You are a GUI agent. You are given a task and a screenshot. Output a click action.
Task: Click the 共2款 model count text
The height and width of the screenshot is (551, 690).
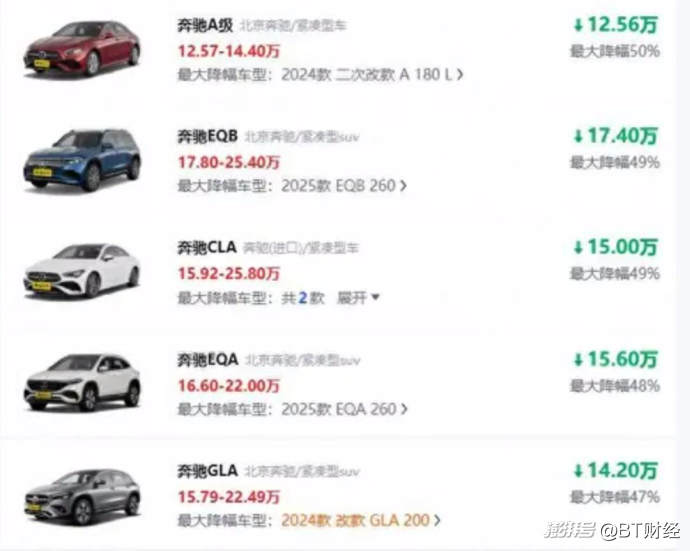point(303,298)
